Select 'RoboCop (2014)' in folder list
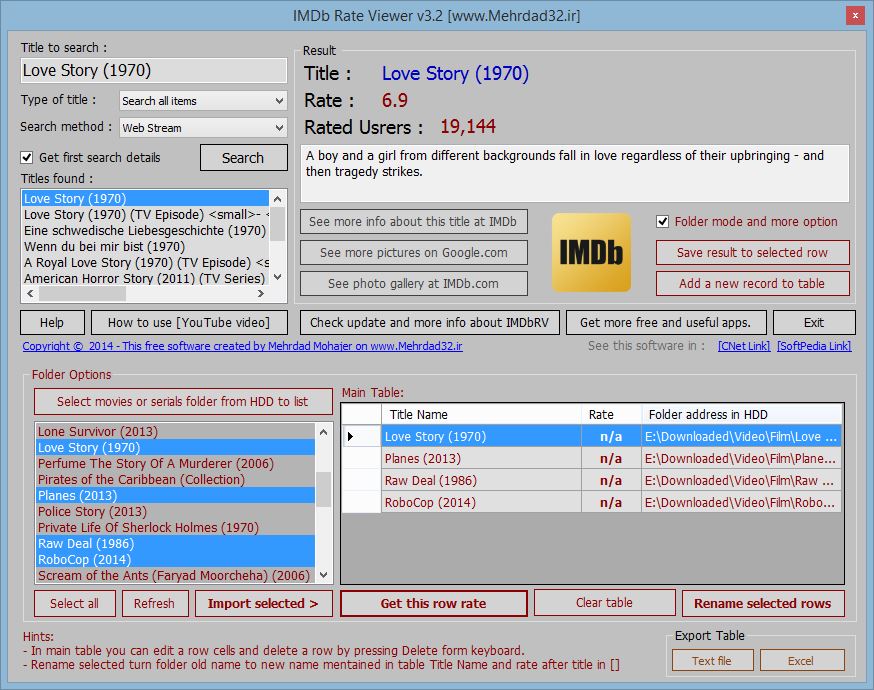Image resolution: width=874 pixels, height=690 pixels. click(x=176, y=560)
